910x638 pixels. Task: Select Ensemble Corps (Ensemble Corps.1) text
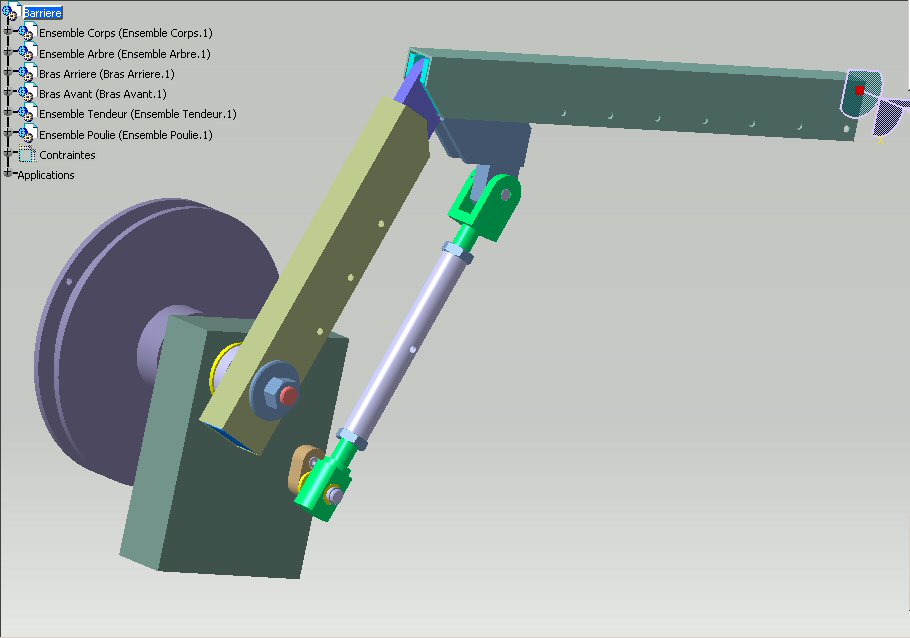125,33
